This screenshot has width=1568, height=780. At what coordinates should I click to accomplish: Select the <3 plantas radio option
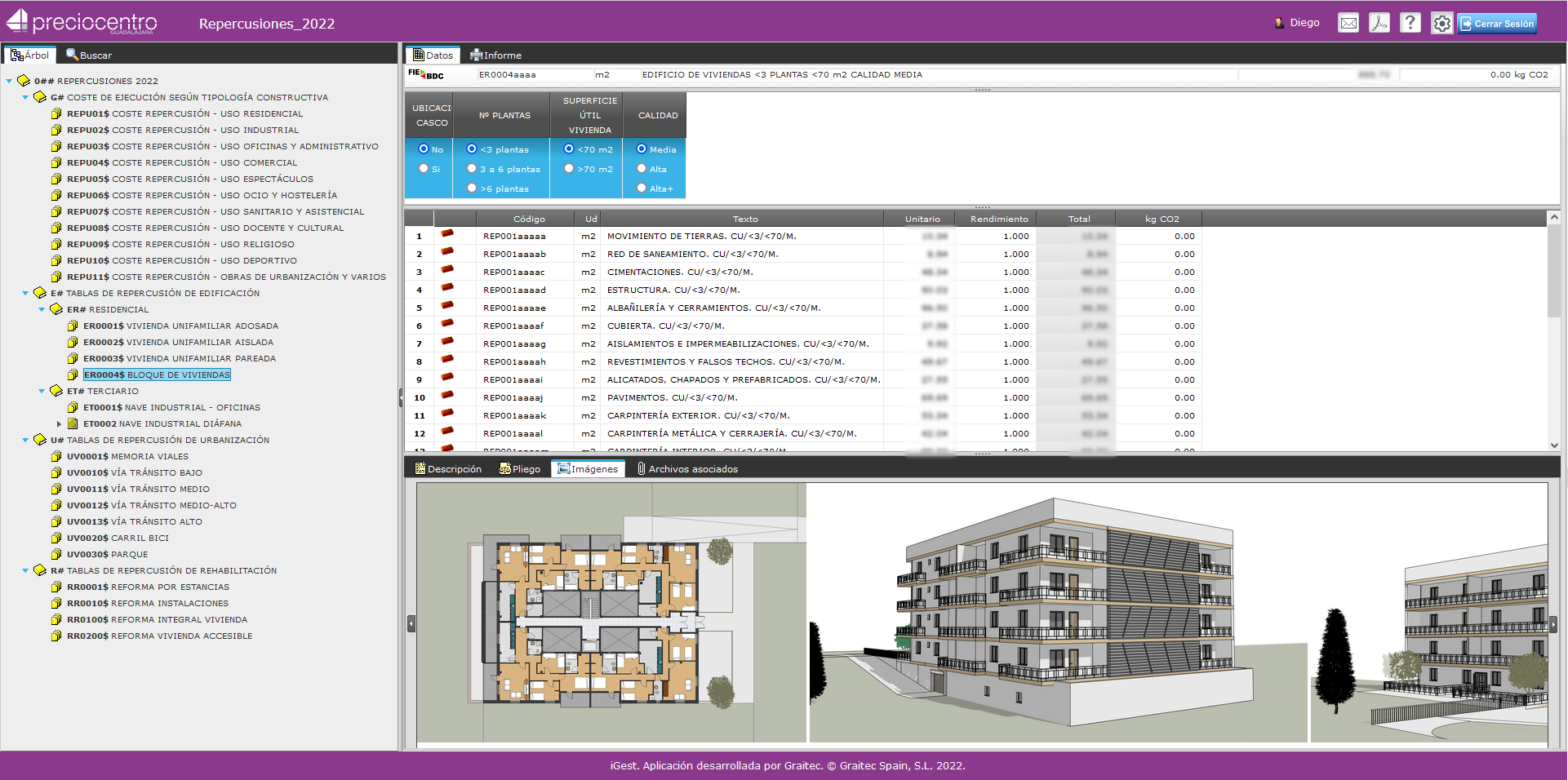(x=472, y=149)
